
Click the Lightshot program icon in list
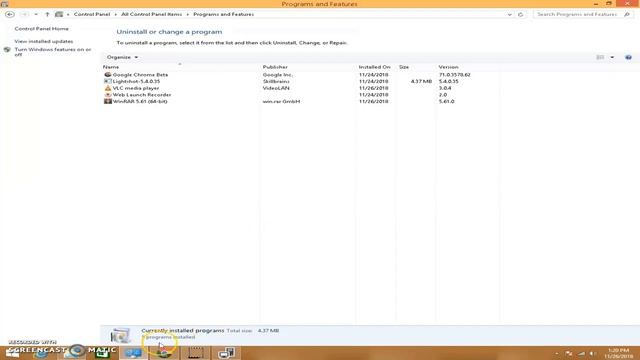[108, 81]
